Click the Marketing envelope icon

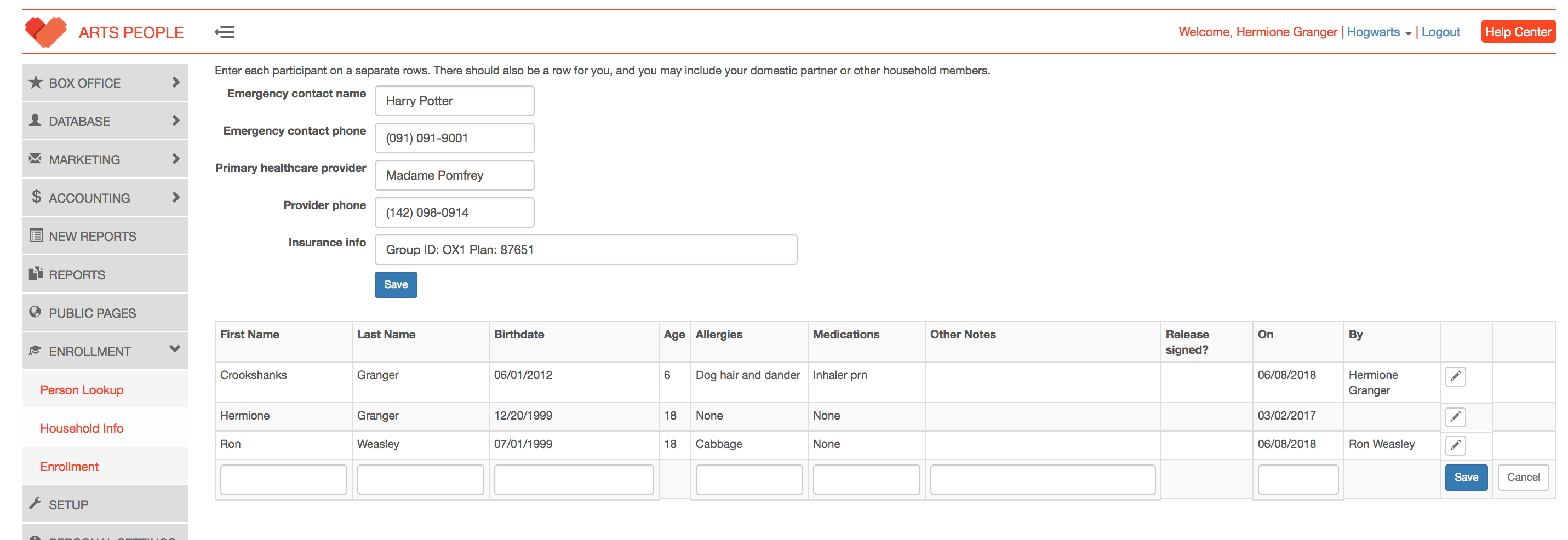point(35,159)
